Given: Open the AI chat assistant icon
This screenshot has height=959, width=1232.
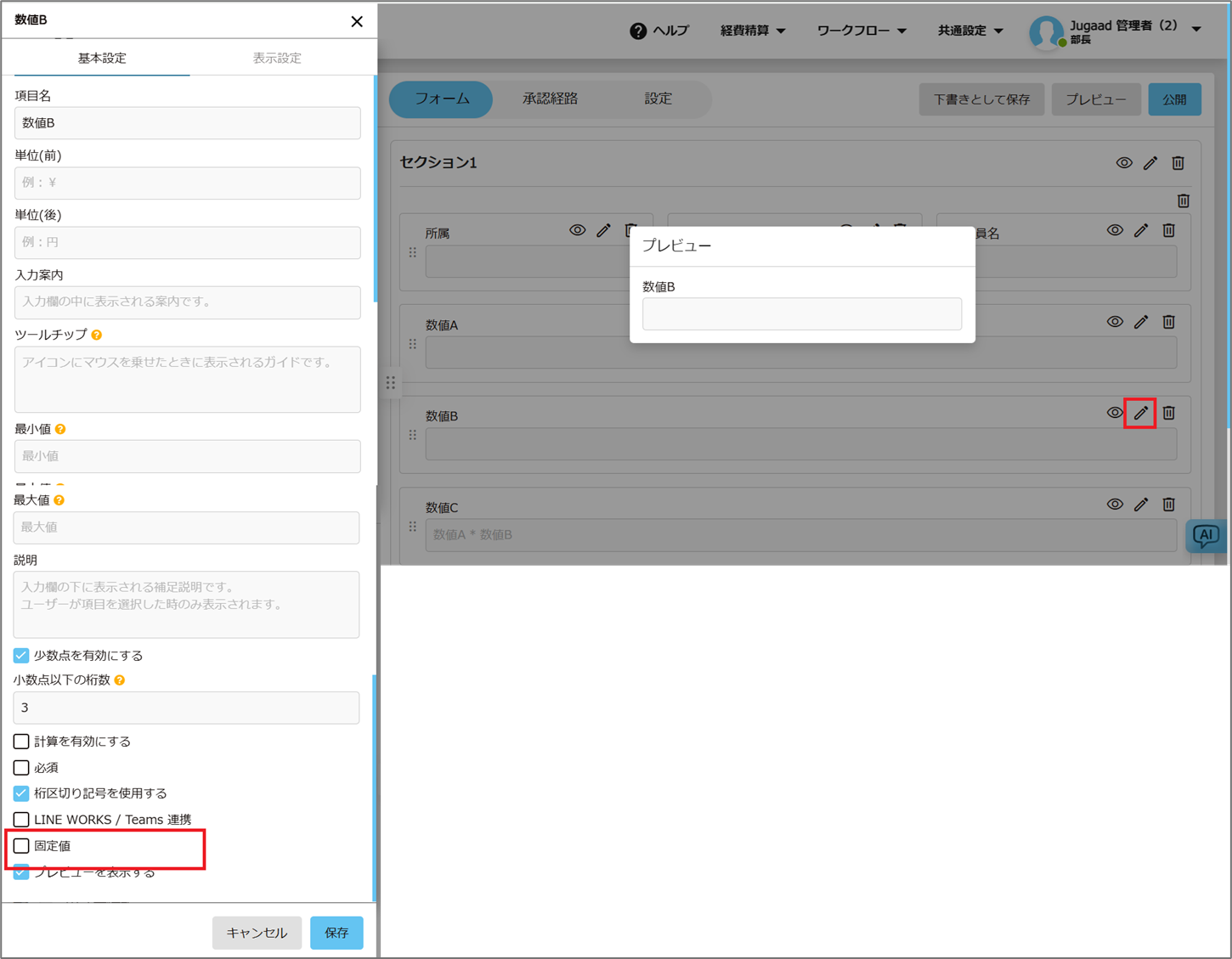Looking at the screenshot, I should tap(1205, 535).
